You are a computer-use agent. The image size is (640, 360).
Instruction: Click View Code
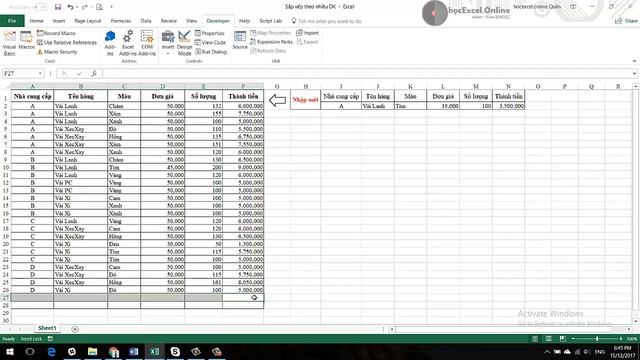[x=210, y=42]
